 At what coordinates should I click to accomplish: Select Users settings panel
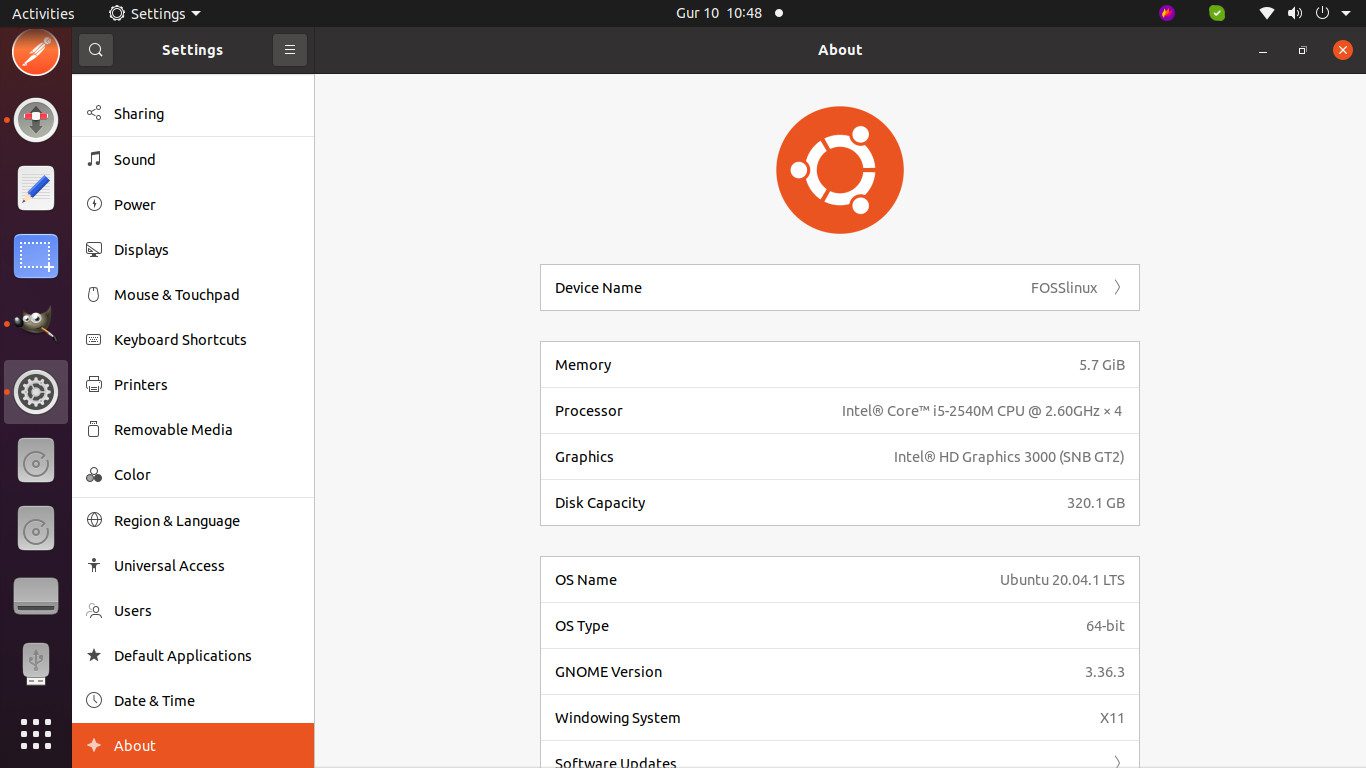tap(193, 610)
